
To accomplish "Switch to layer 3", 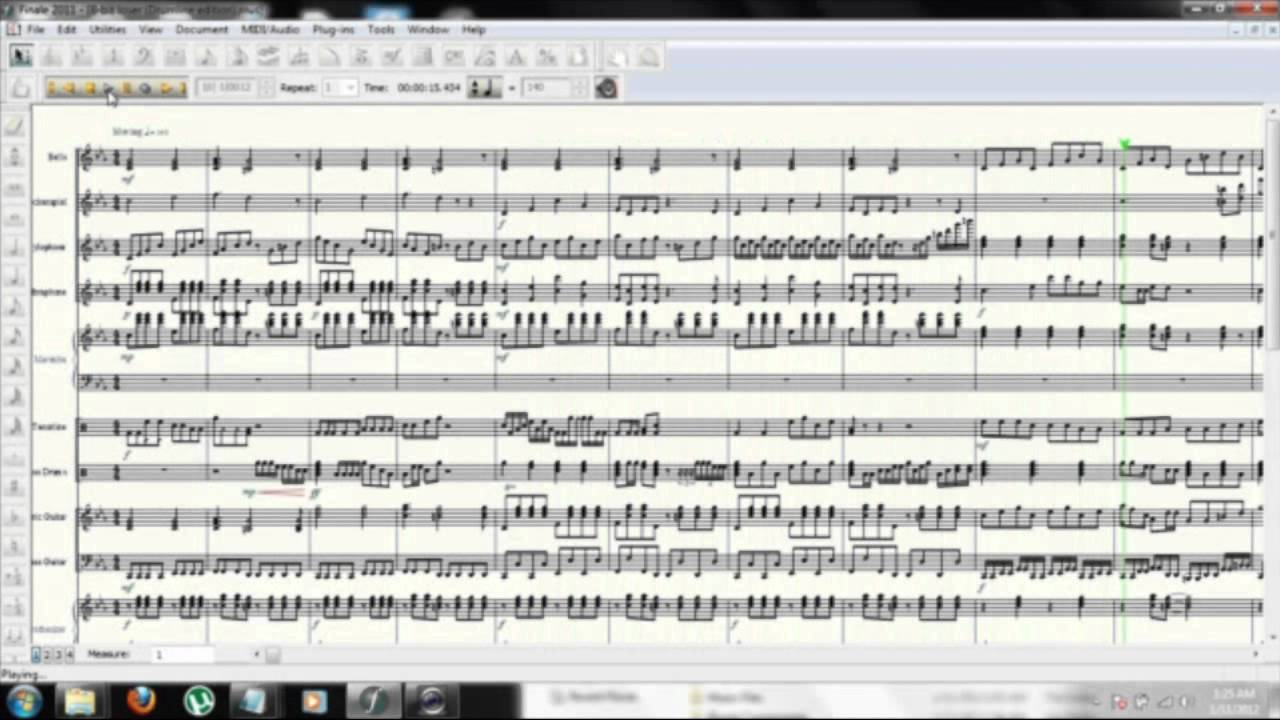I will [x=58, y=655].
